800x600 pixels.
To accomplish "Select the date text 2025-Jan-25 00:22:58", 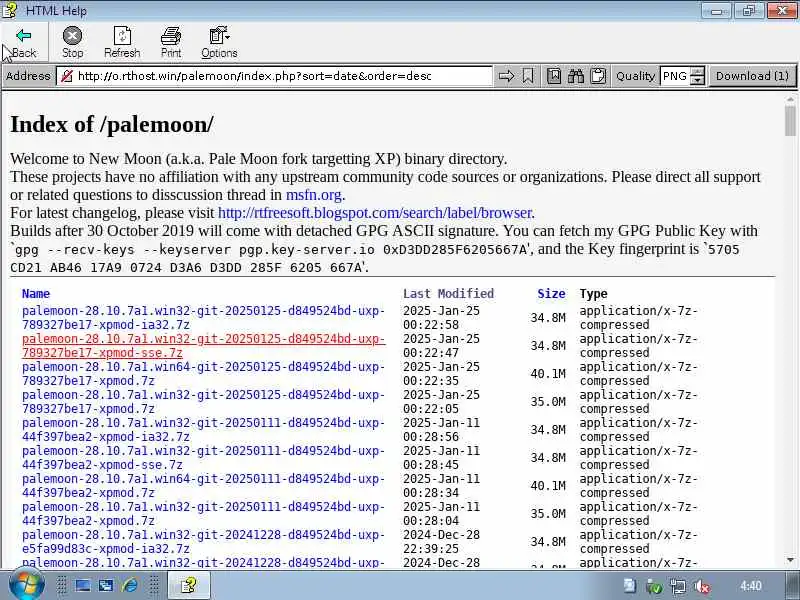I will [x=441, y=317].
